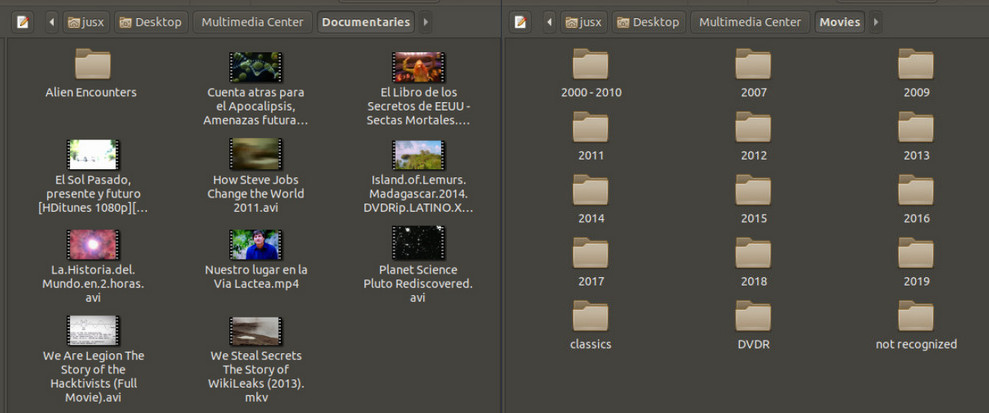Open the 2007 folder
Viewport: 989px width, 413px height.
pyautogui.click(x=753, y=64)
